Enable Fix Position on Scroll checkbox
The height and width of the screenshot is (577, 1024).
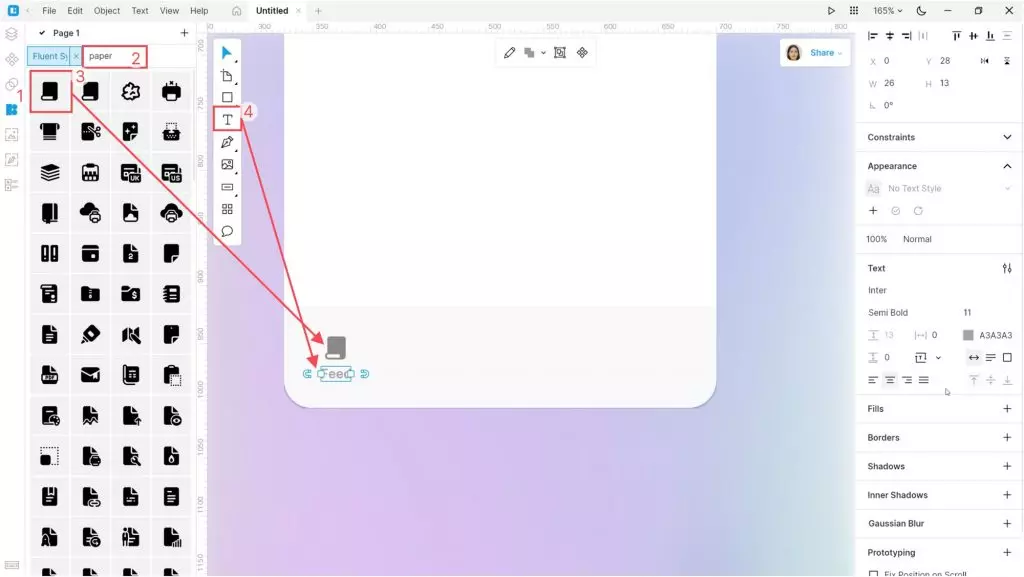click(874, 574)
